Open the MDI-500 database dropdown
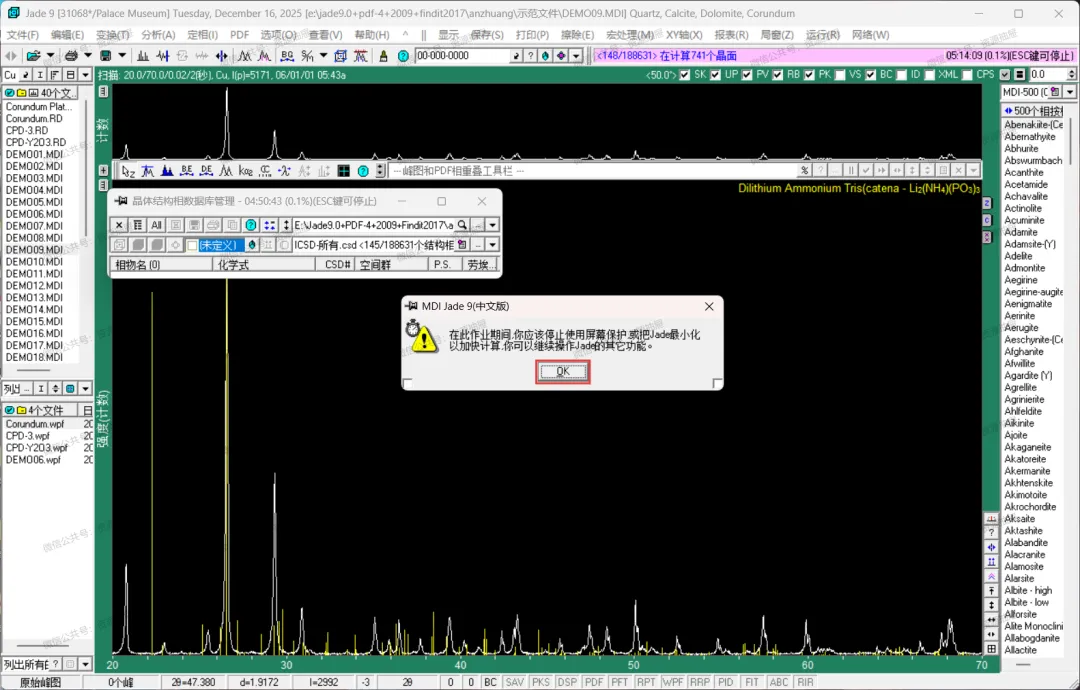Viewport: 1080px width, 690px height. click(1070, 92)
